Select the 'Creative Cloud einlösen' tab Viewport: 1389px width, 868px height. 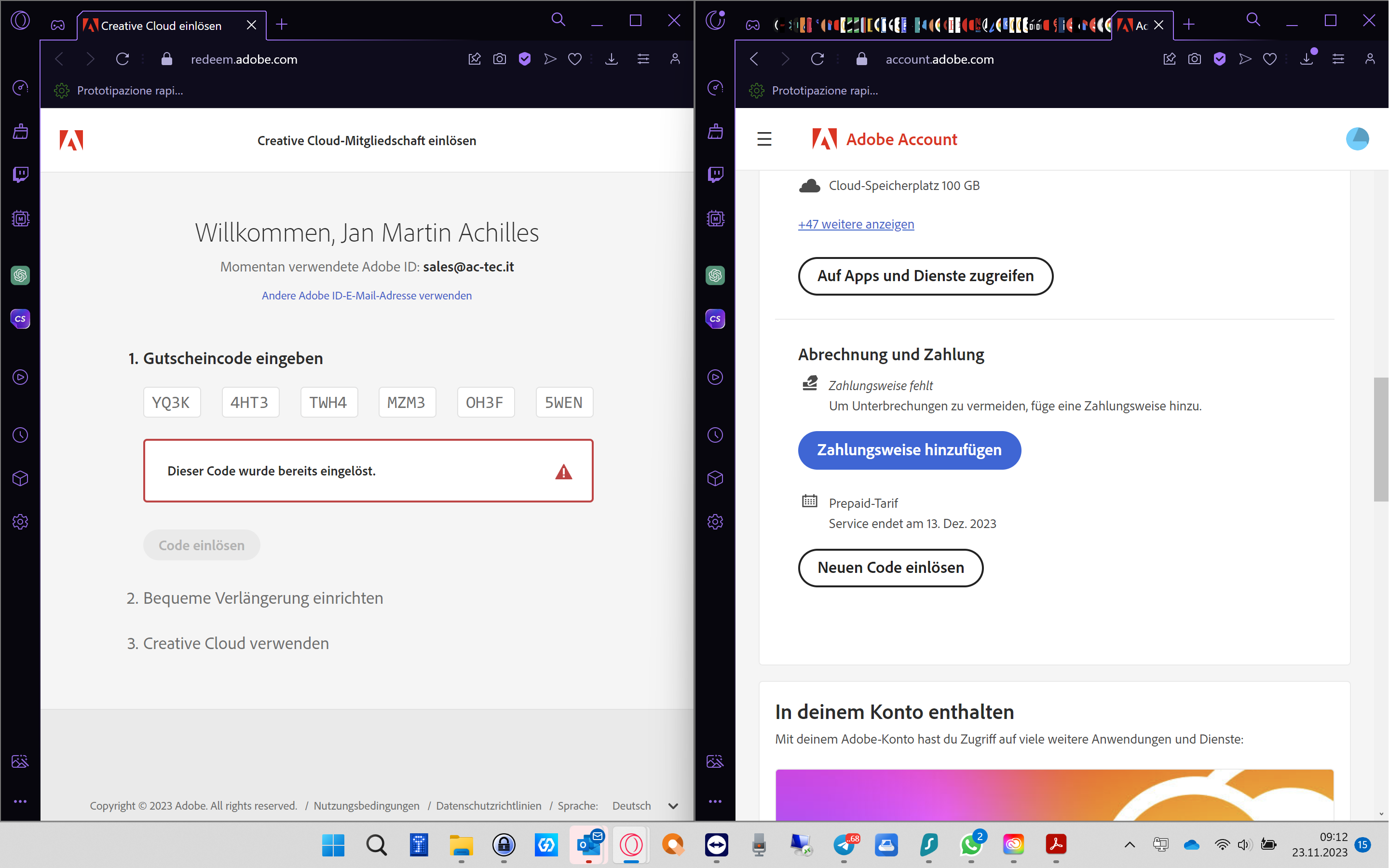pos(161,26)
